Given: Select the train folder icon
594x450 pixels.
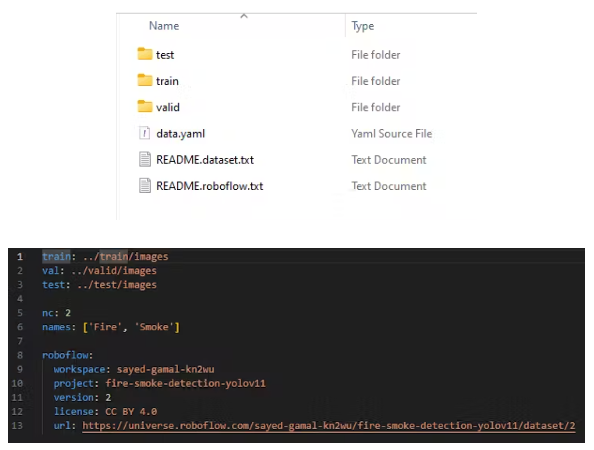Looking at the screenshot, I should (x=144, y=80).
